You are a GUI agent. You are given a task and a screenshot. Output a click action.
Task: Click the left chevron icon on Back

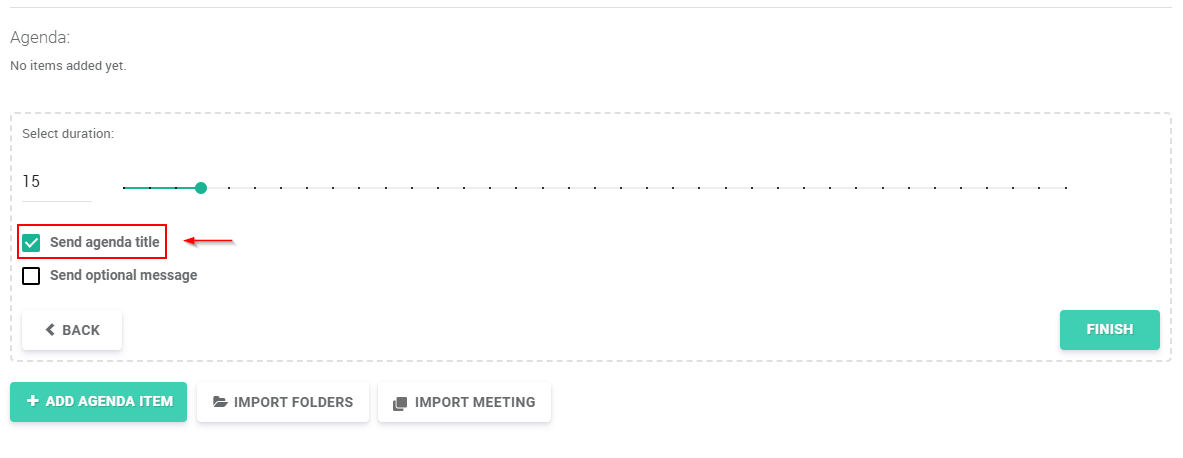pos(51,330)
